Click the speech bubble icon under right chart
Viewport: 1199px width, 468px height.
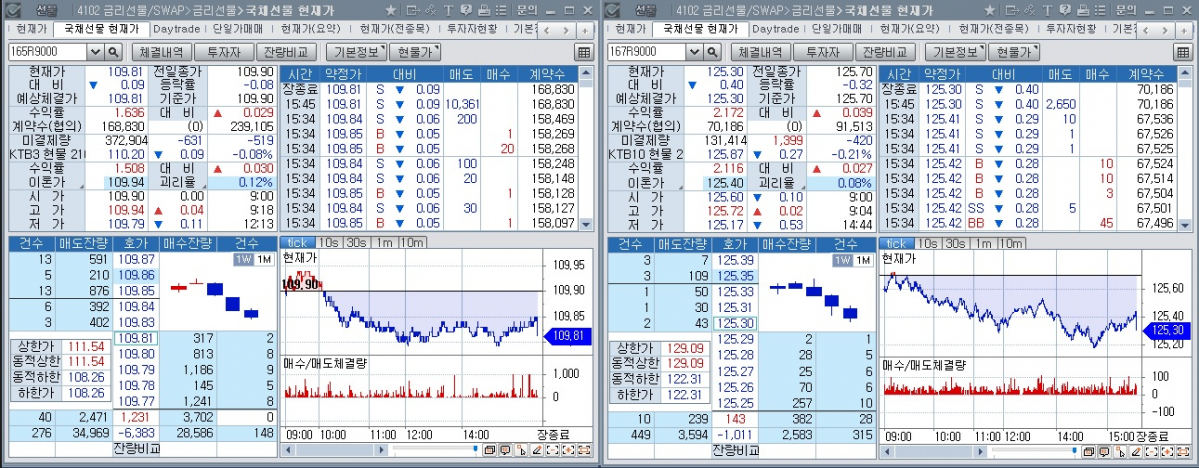point(1104,450)
